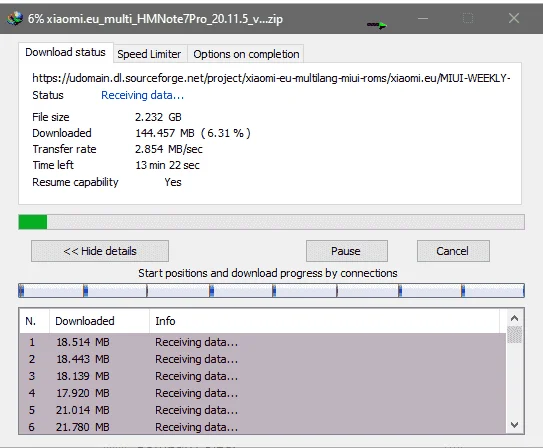Close the download window
Image resolution: width=543 pixels, height=448 pixels.
(514, 18)
